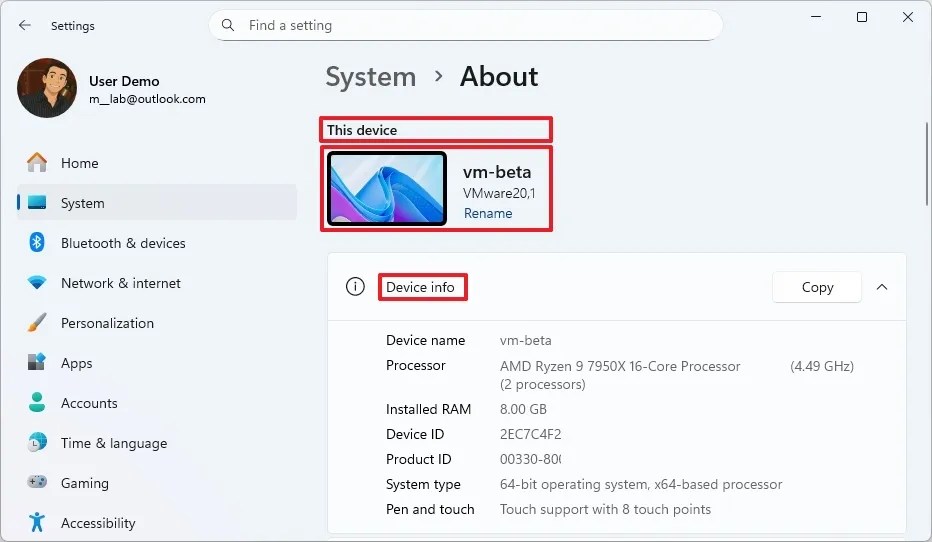Click the 64-bit operating system value
932x542 pixels.
[x=641, y=484]
